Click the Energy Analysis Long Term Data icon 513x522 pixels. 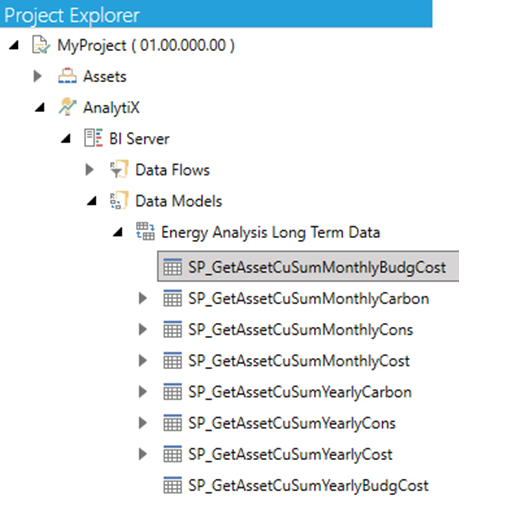145,232
